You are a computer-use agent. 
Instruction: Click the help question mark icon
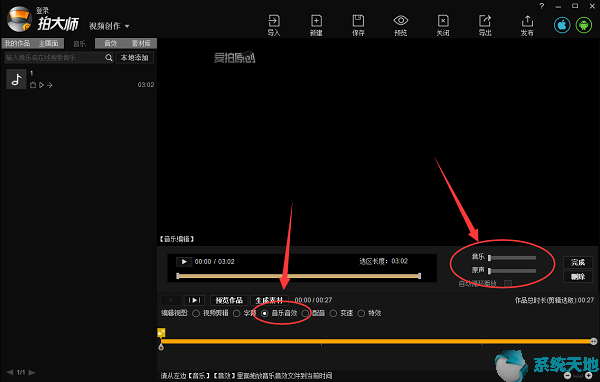pyautogui.click(x=541, y=6)
